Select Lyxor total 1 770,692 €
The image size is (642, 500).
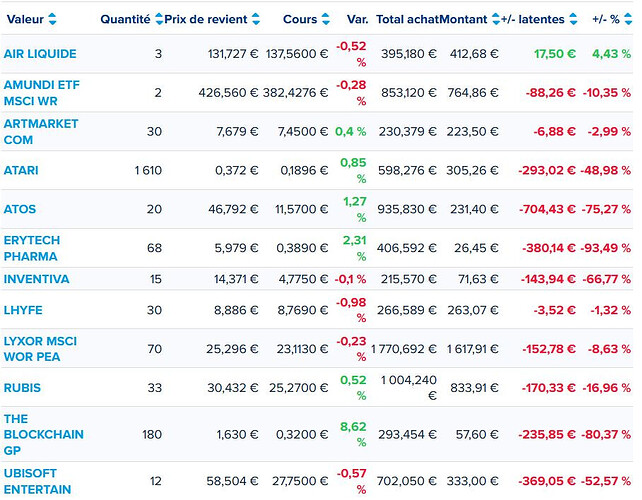(x=404, y=349)
